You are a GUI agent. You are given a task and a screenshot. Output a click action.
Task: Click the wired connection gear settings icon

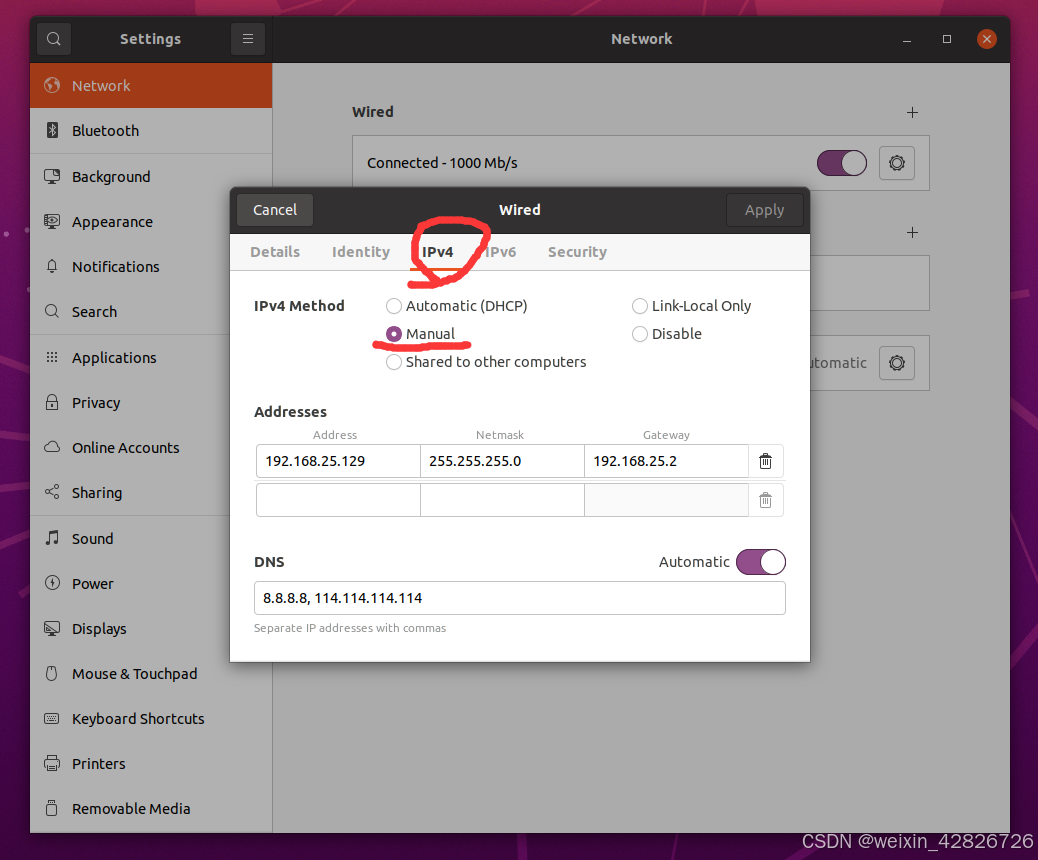896,163
